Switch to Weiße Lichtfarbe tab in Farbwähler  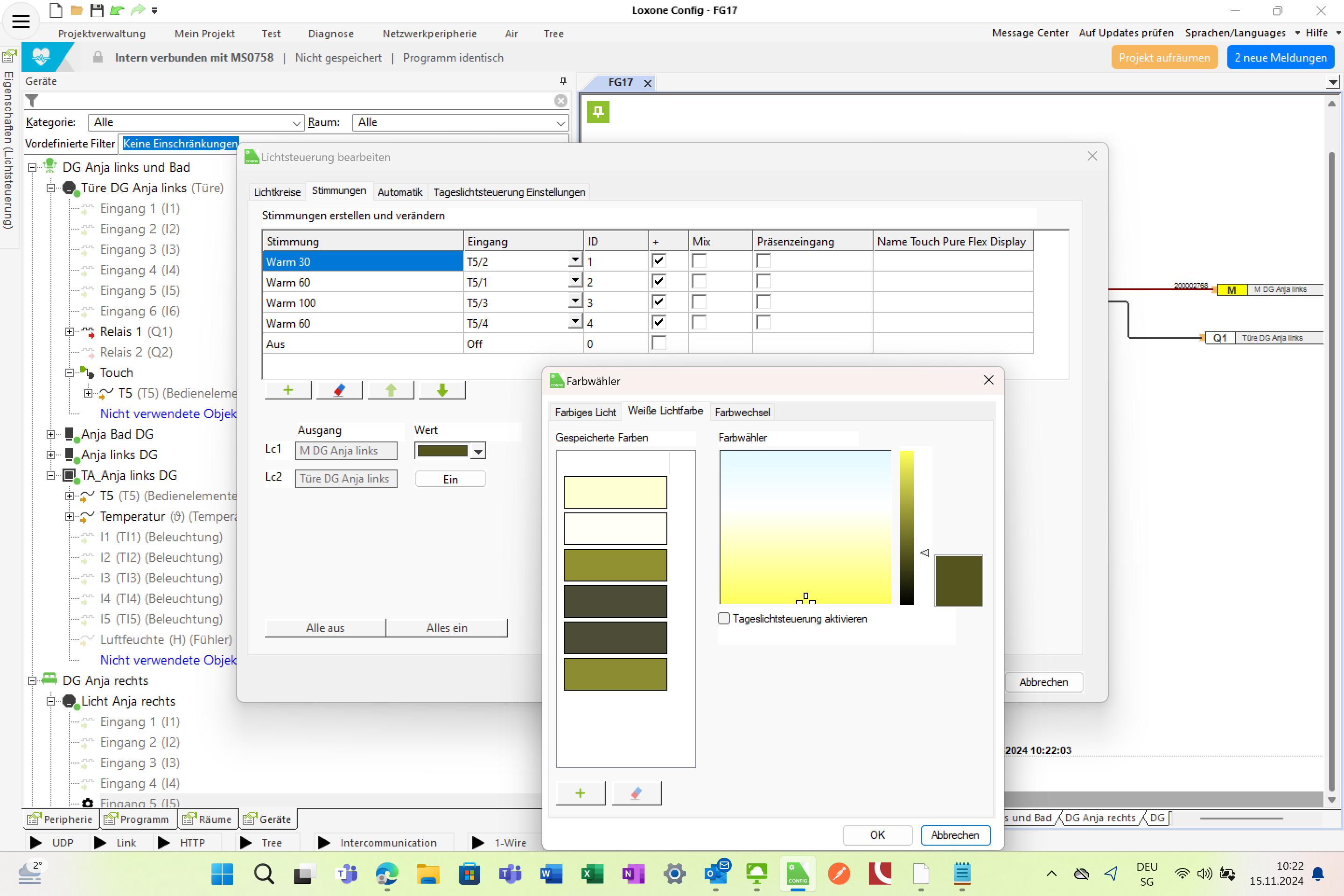tap(663, 411)
